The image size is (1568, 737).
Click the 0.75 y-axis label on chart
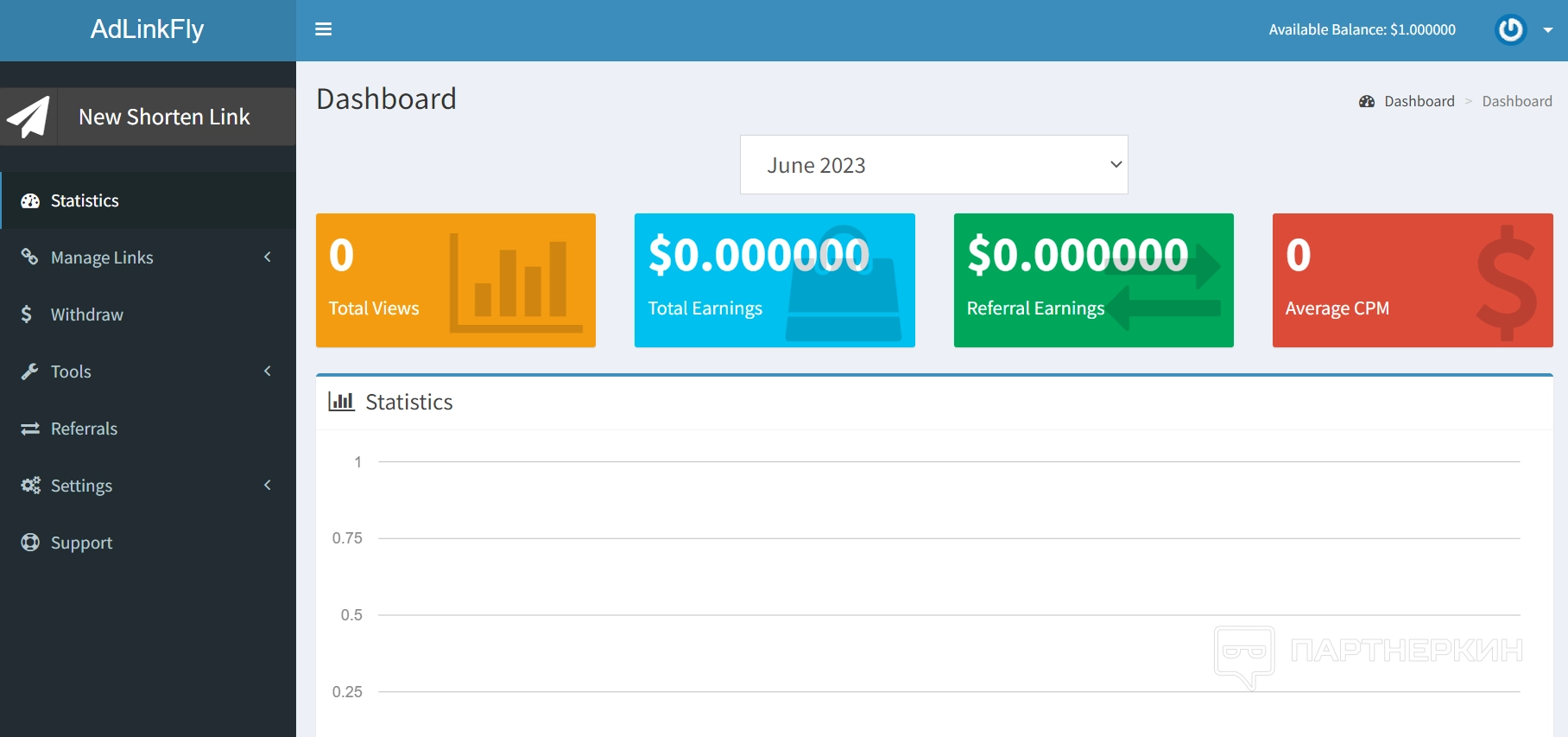(347, 538)
